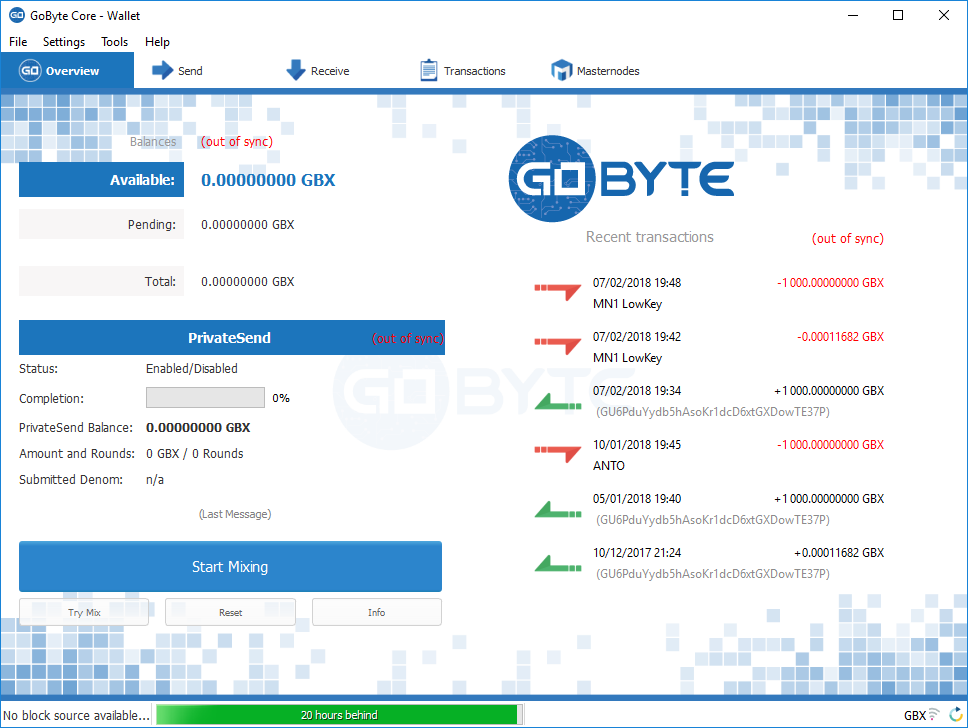Image resolution: width=968 pixels, height=728 pixels.
Task: Open the File menu
Action: [17, 41]
